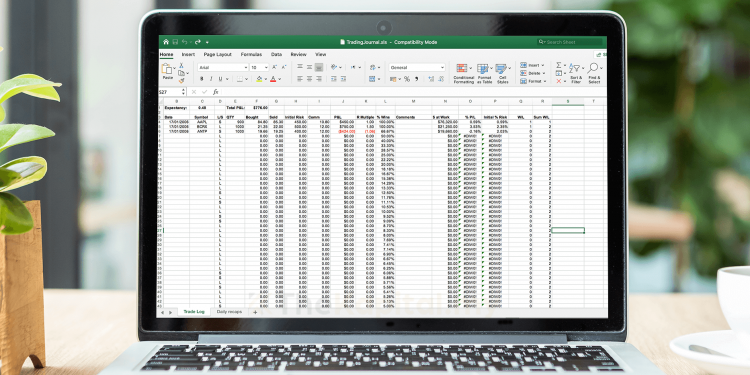Open Find & Select magnifier menu
This screenshot has width=750, height=375.
[594, 73]
